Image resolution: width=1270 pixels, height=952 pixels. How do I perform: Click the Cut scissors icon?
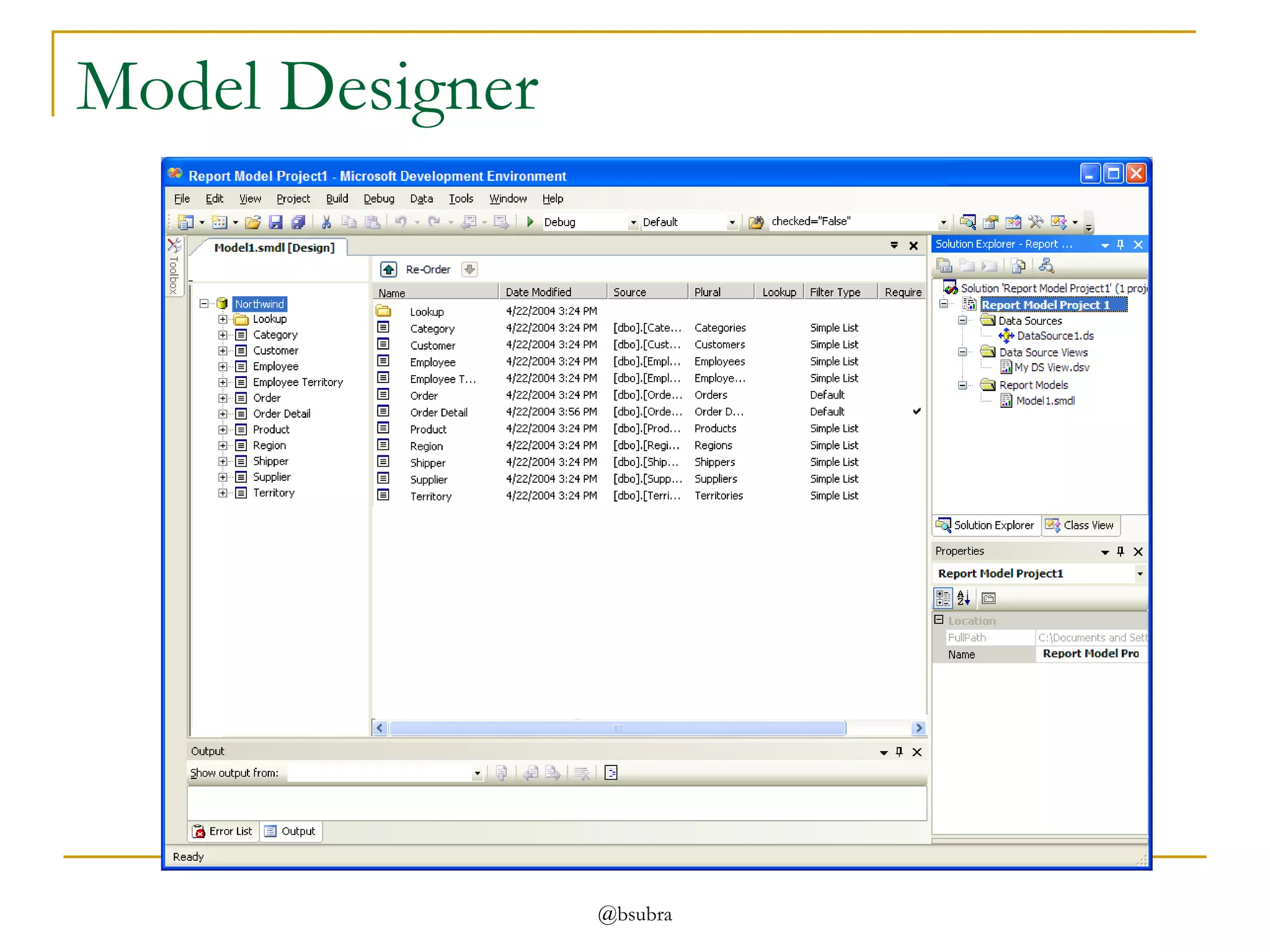pyautogui.click(x=326, y=222)
